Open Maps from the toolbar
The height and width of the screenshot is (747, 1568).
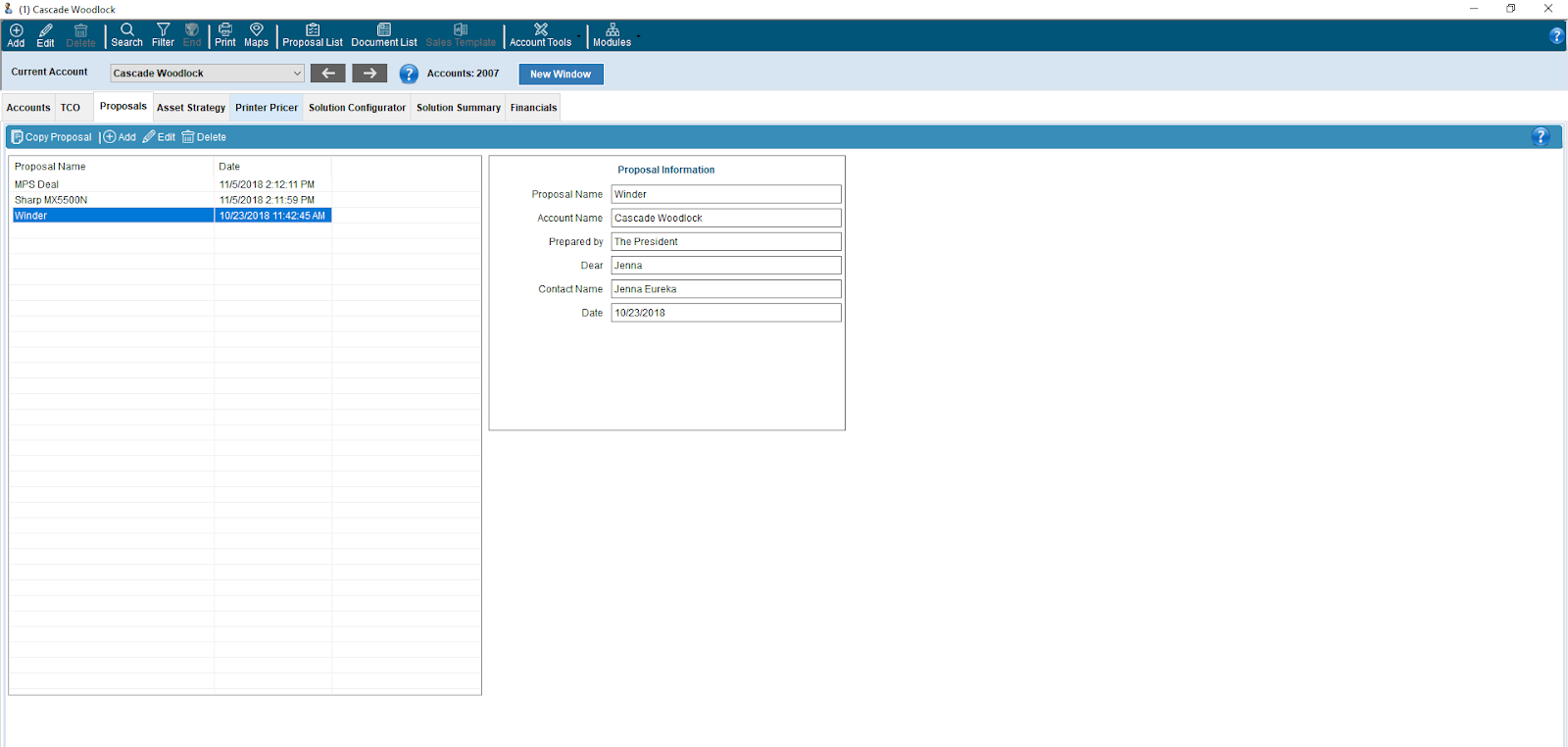point(256,35)
